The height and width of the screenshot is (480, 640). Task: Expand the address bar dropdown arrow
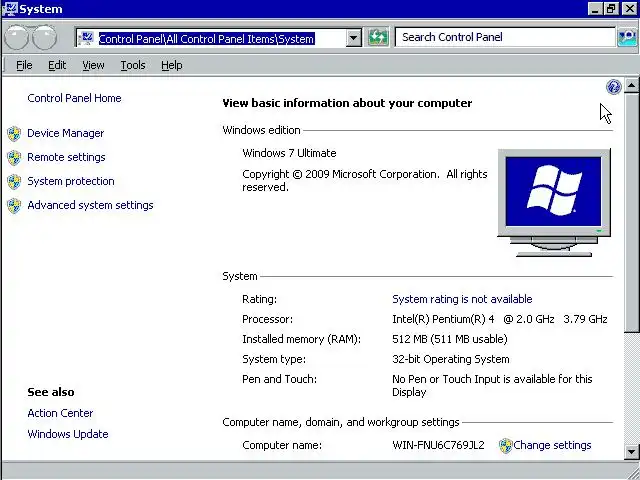[x=353, y=38]
